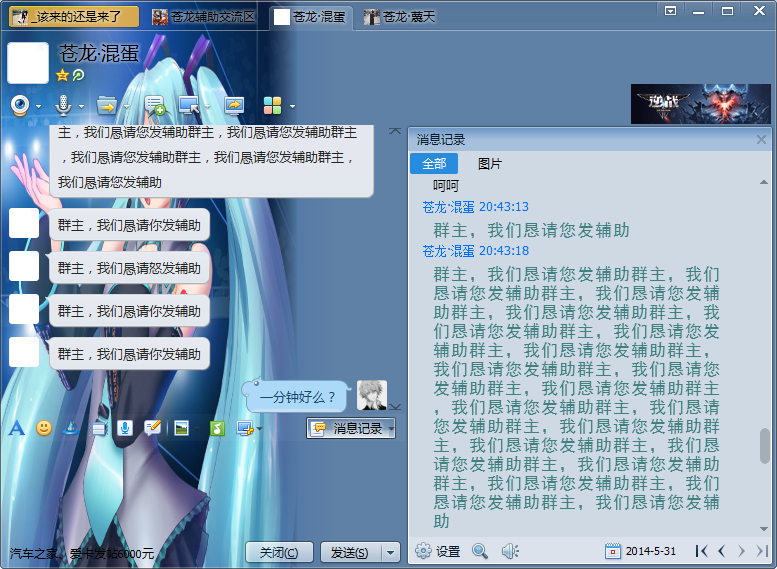Expand remote desktop options dropdown arrow
Viewport: 777px width, 569px height.
208,107
